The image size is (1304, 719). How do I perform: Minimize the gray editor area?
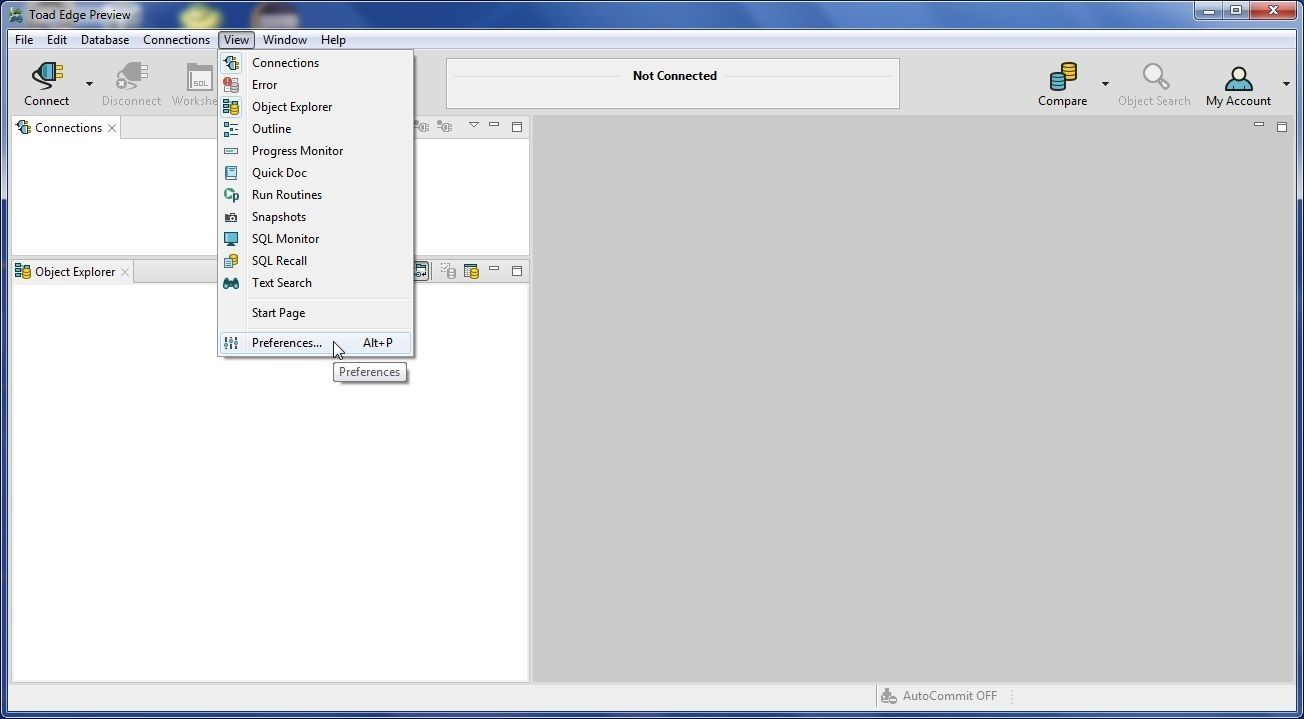point(1259,125)
